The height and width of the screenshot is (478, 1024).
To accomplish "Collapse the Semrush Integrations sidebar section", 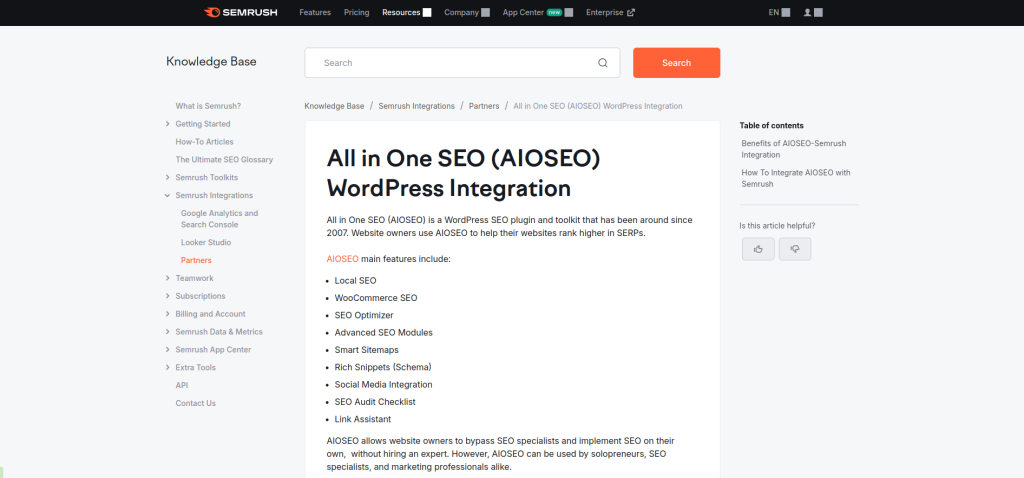I will coord(167,196).
